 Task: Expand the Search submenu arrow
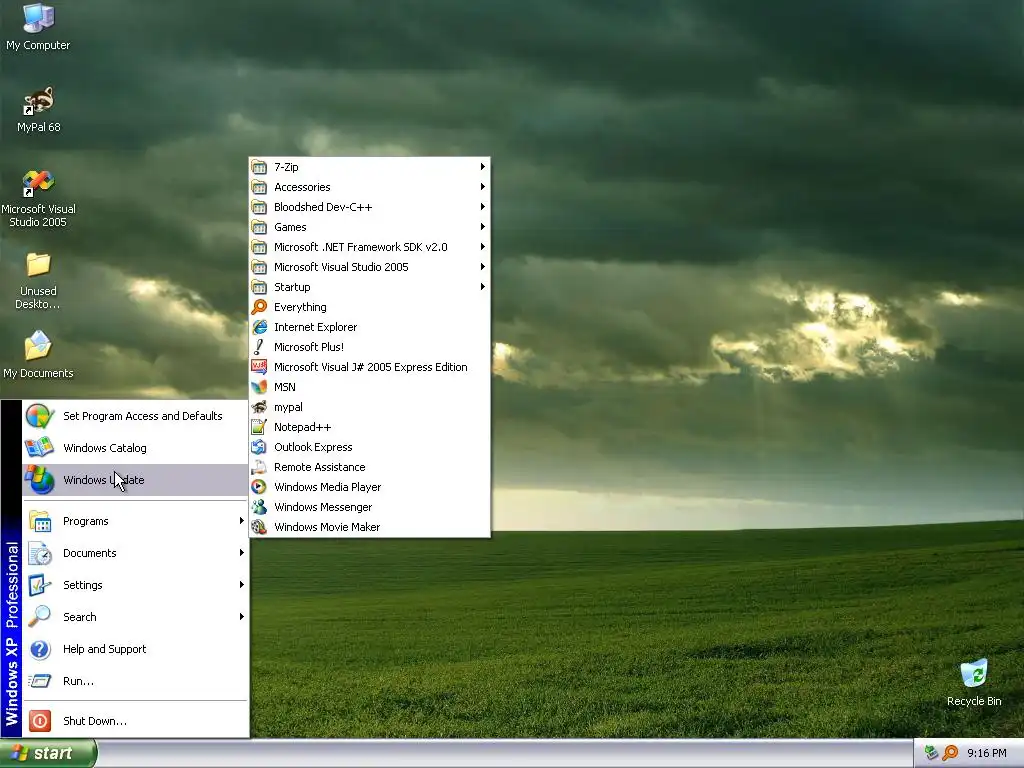tap(242, 616)
